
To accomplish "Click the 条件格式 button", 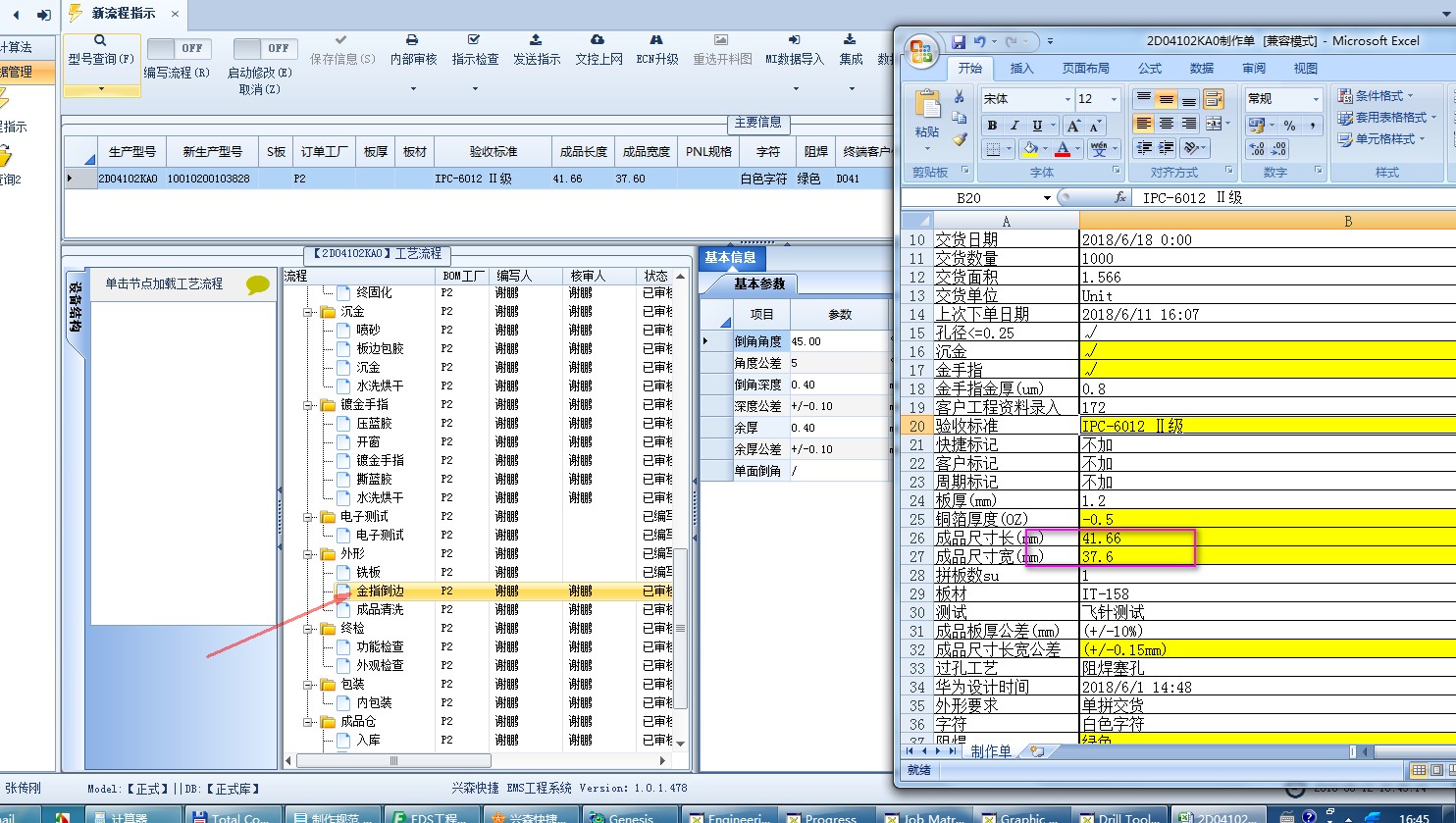I will pyautogui.click(x=1376, y=96).
